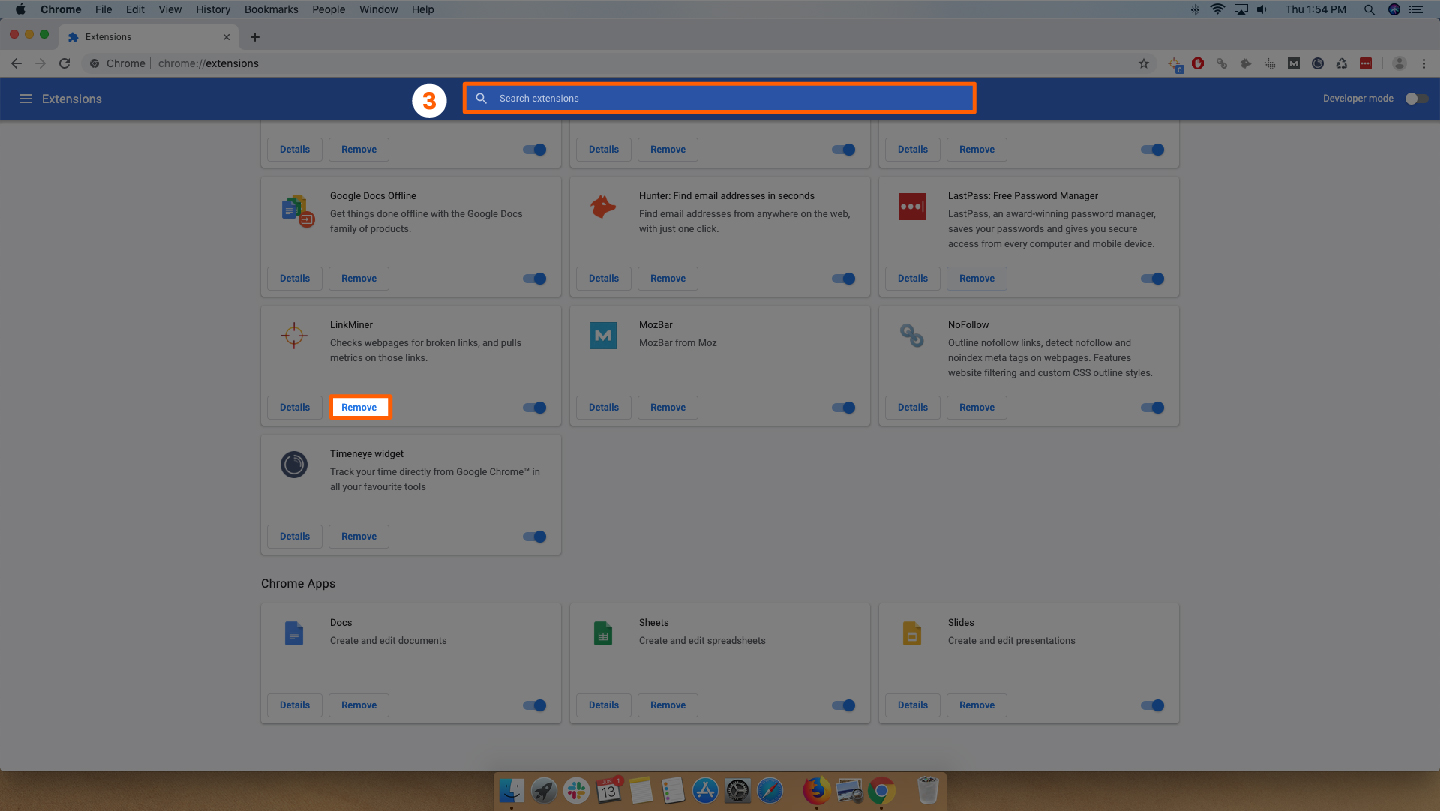This screenshot has width=1440, height=811.
Task: Remove the LastPass extension
Action: [x=977, y=278]
